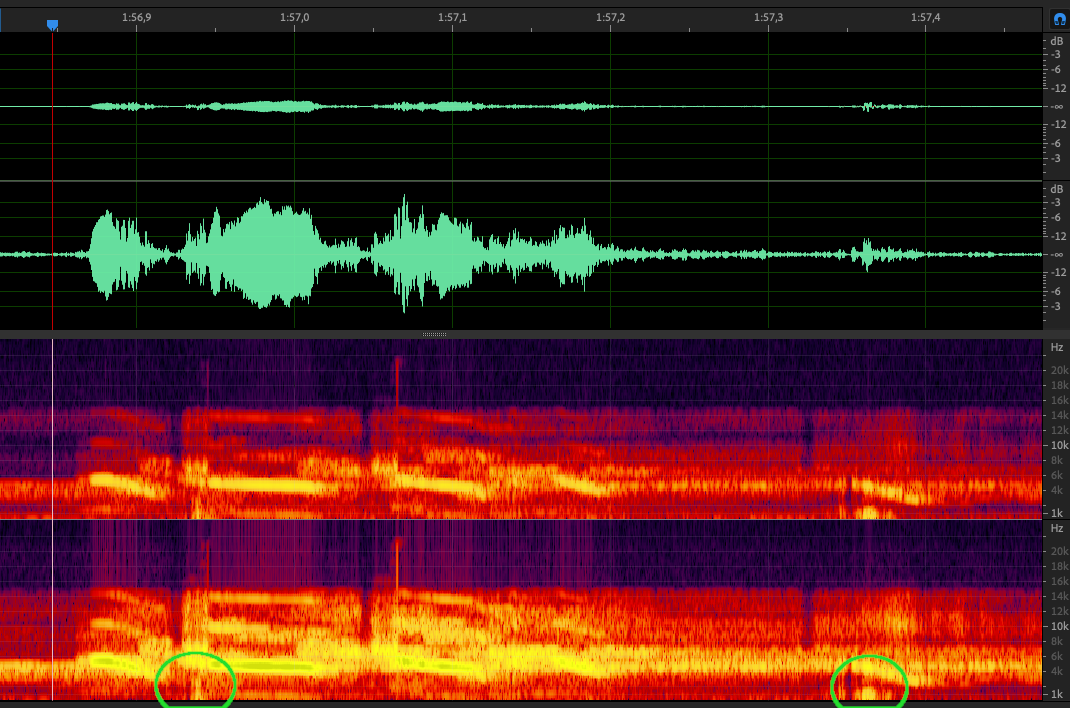Viewport: 1070px width, 708px height.
Task: Click the blue playhead marker on the ruler
Action: [x=53, y=25]
